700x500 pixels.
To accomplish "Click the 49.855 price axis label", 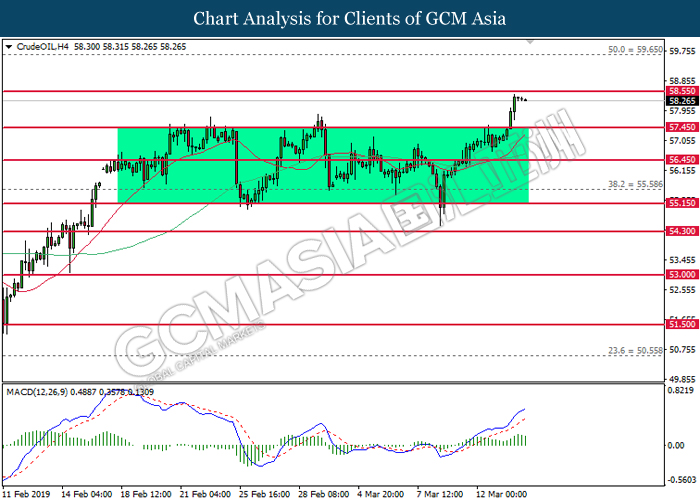I will (682, 379).
